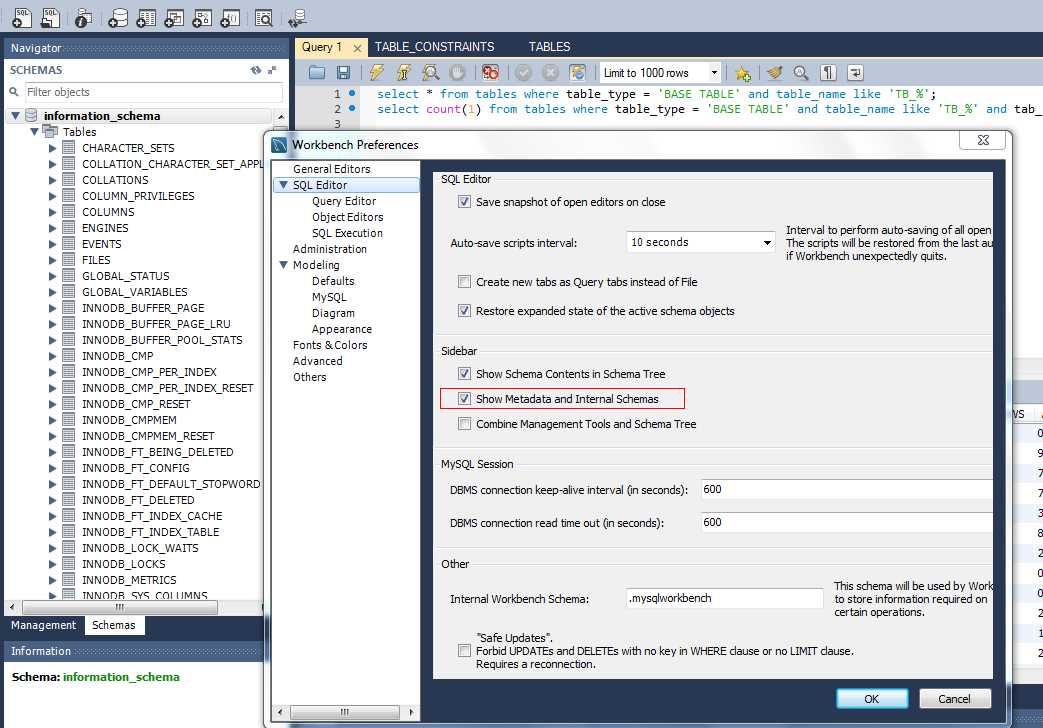The image size is (1043, 728).
Task: Execute the script with lightning bolt icon
Action: [376, 73]
